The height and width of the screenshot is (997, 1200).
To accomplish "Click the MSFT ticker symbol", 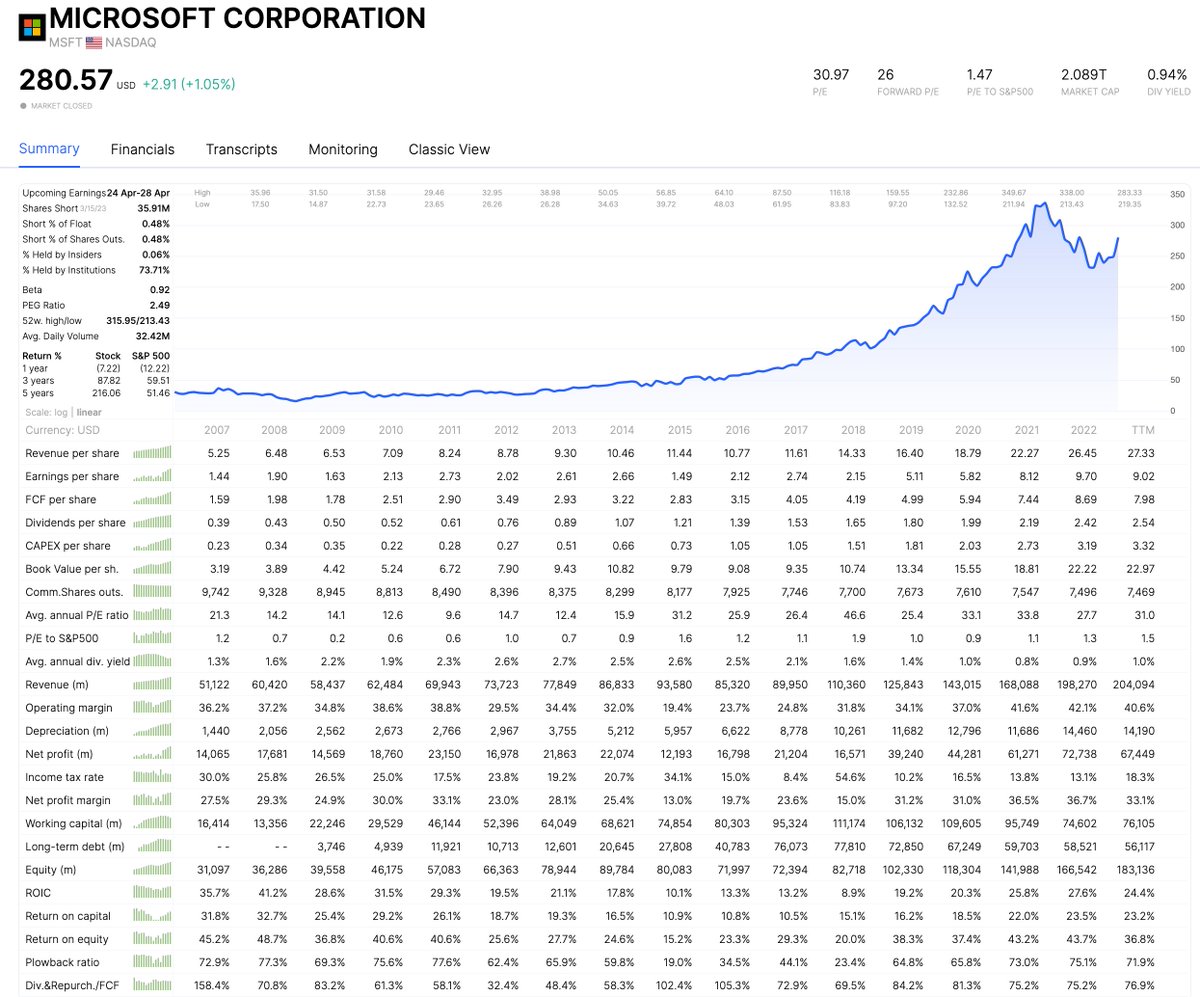I will 66,43.
